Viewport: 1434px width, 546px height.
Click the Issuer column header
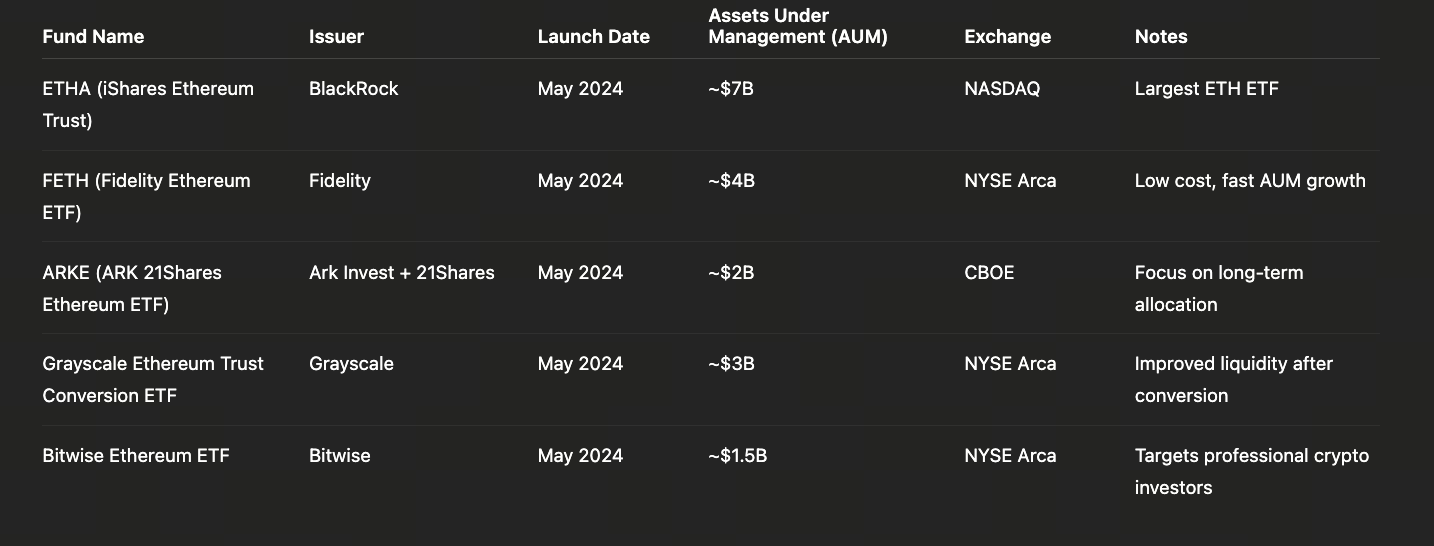(x=336, y=37)
